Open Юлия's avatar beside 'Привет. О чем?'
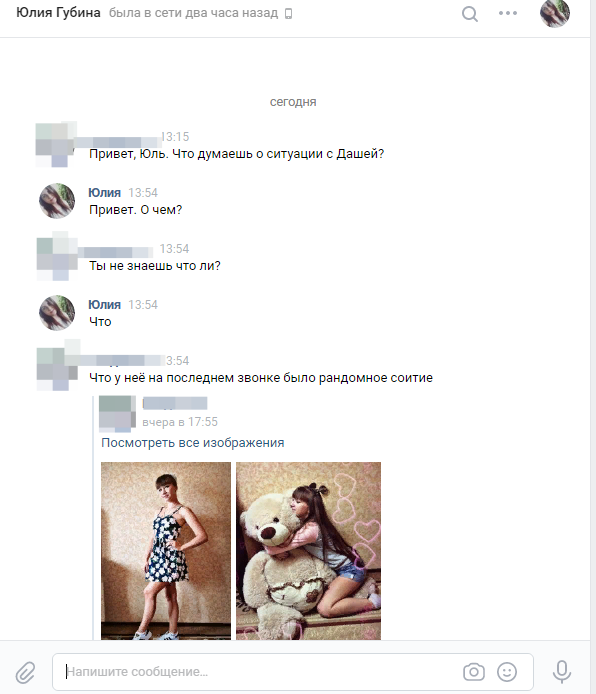The height and width of the screenshot is (694, 596). 57,200
